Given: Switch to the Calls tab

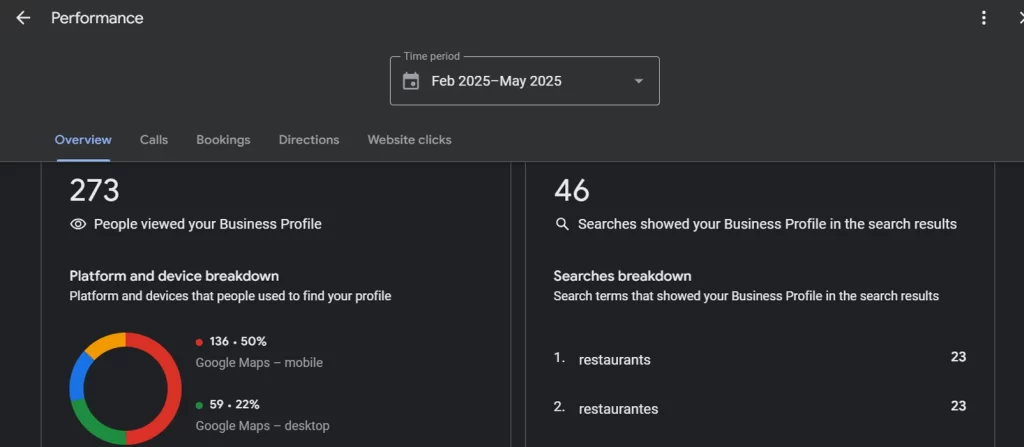Looking at the screenshot, I should [154, 140].
